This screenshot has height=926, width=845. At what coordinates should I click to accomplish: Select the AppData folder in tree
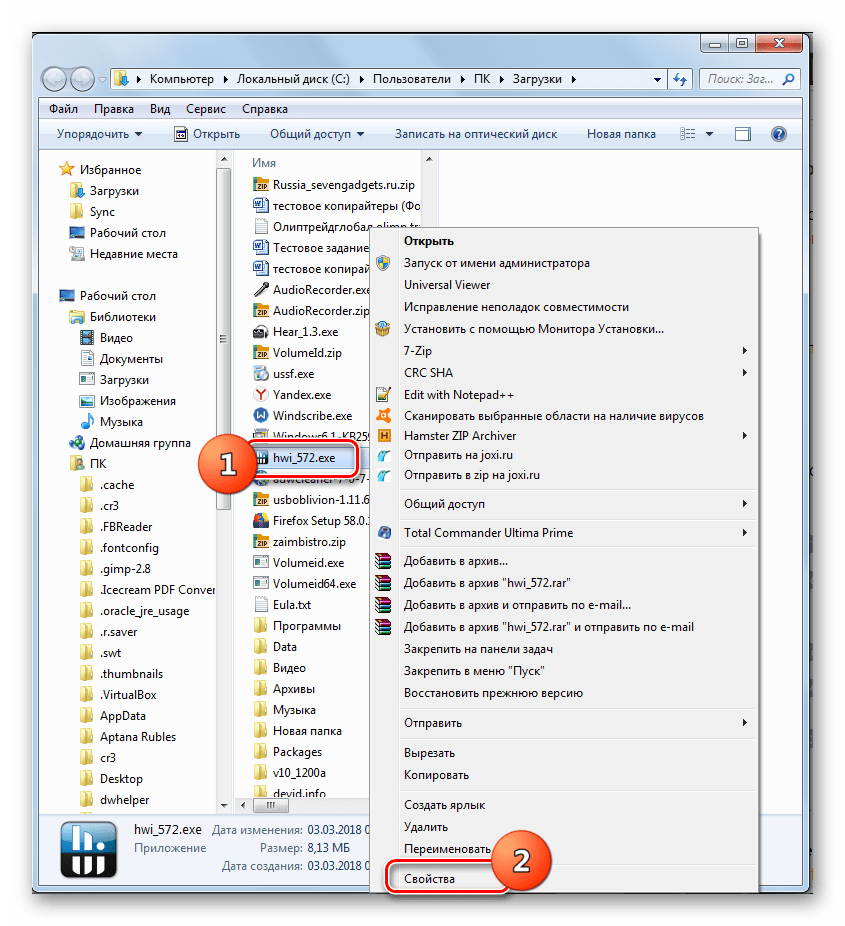click(122, 716)
